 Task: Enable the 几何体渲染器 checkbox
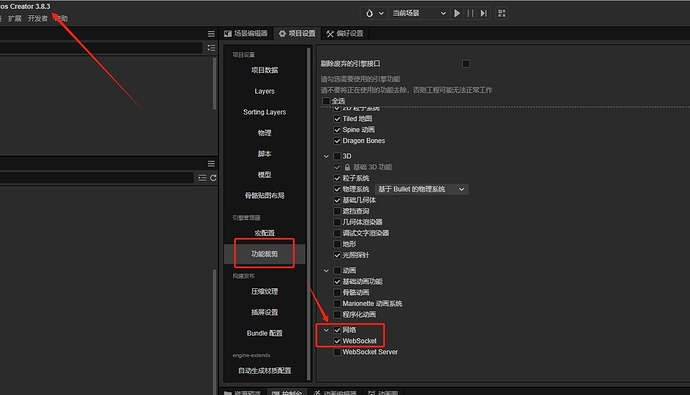337,222
